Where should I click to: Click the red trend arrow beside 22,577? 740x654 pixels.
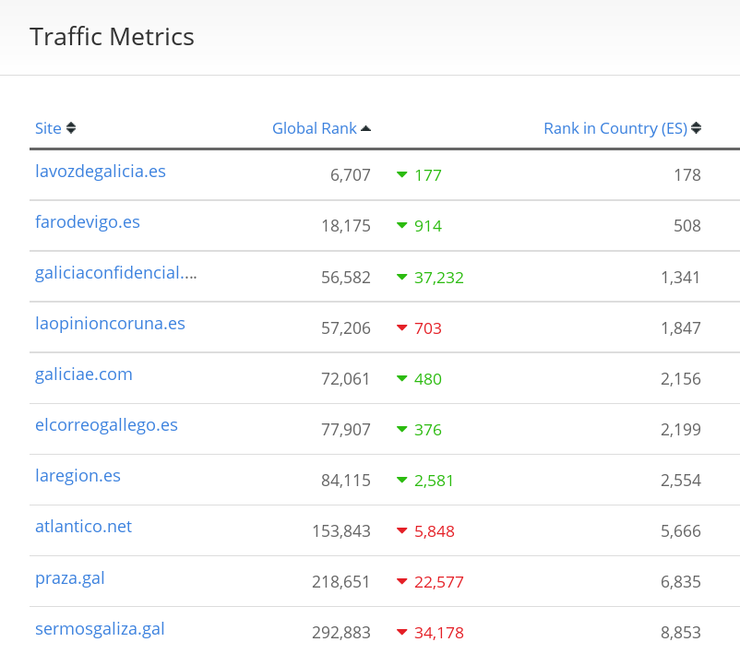click(x=402, y=581)
